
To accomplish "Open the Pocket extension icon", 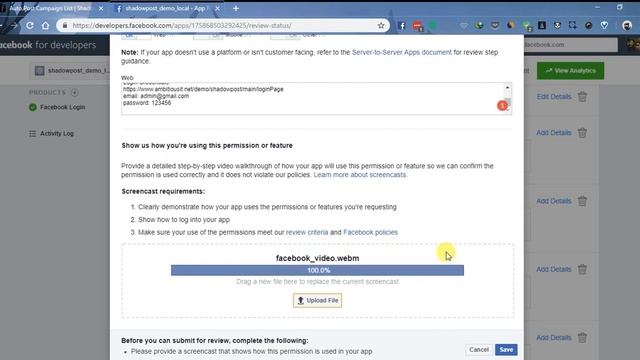I will point(495,25).
